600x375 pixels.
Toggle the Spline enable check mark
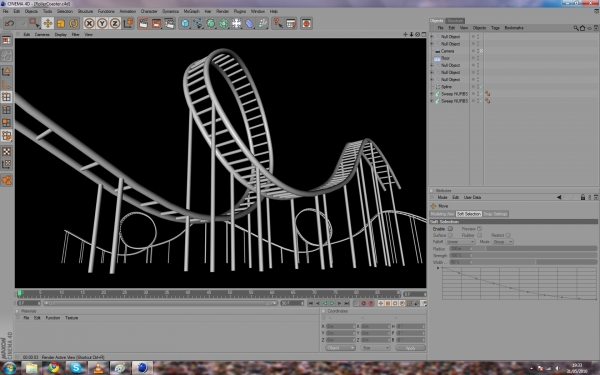tap(481, 87)
